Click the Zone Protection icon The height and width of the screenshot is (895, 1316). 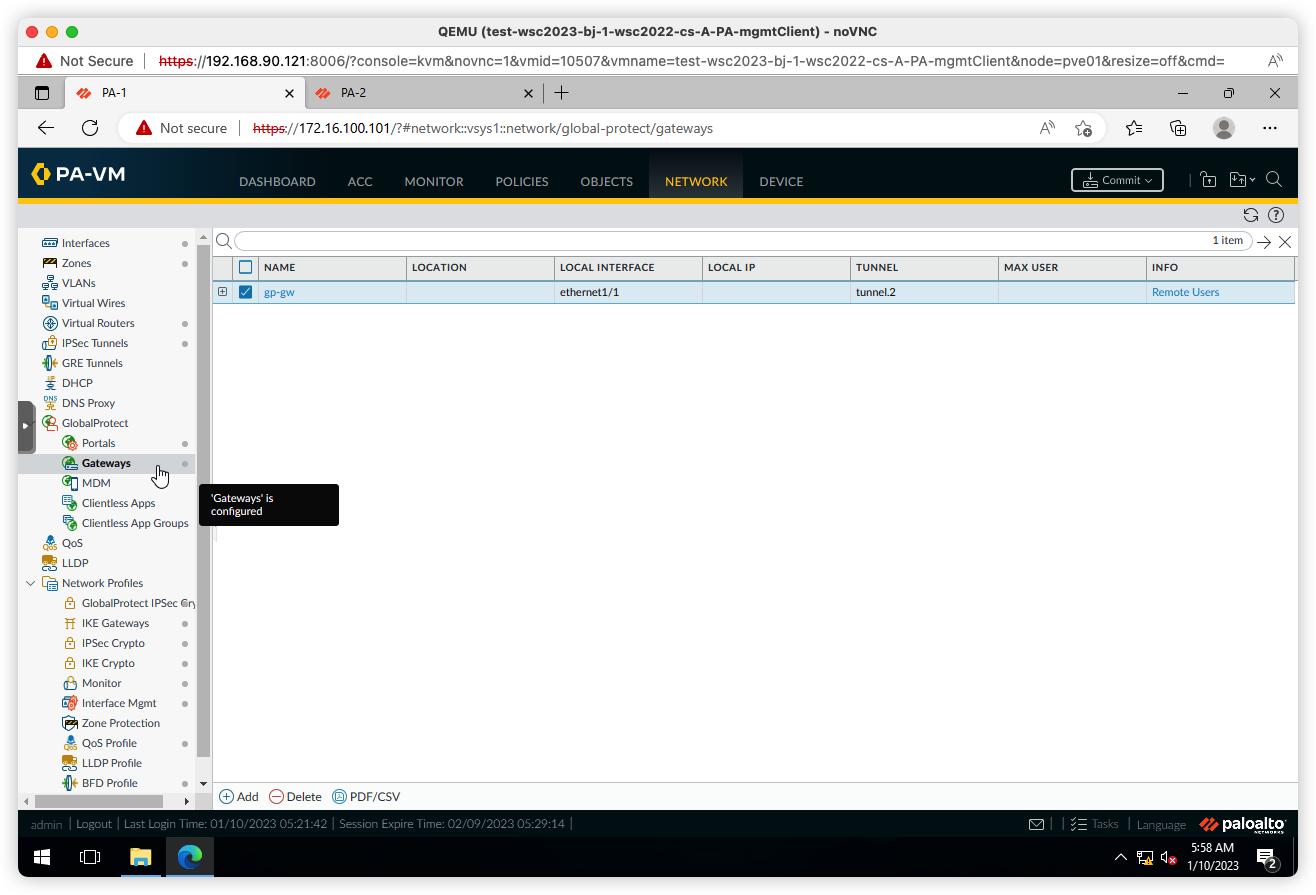(x=70, y=723)
